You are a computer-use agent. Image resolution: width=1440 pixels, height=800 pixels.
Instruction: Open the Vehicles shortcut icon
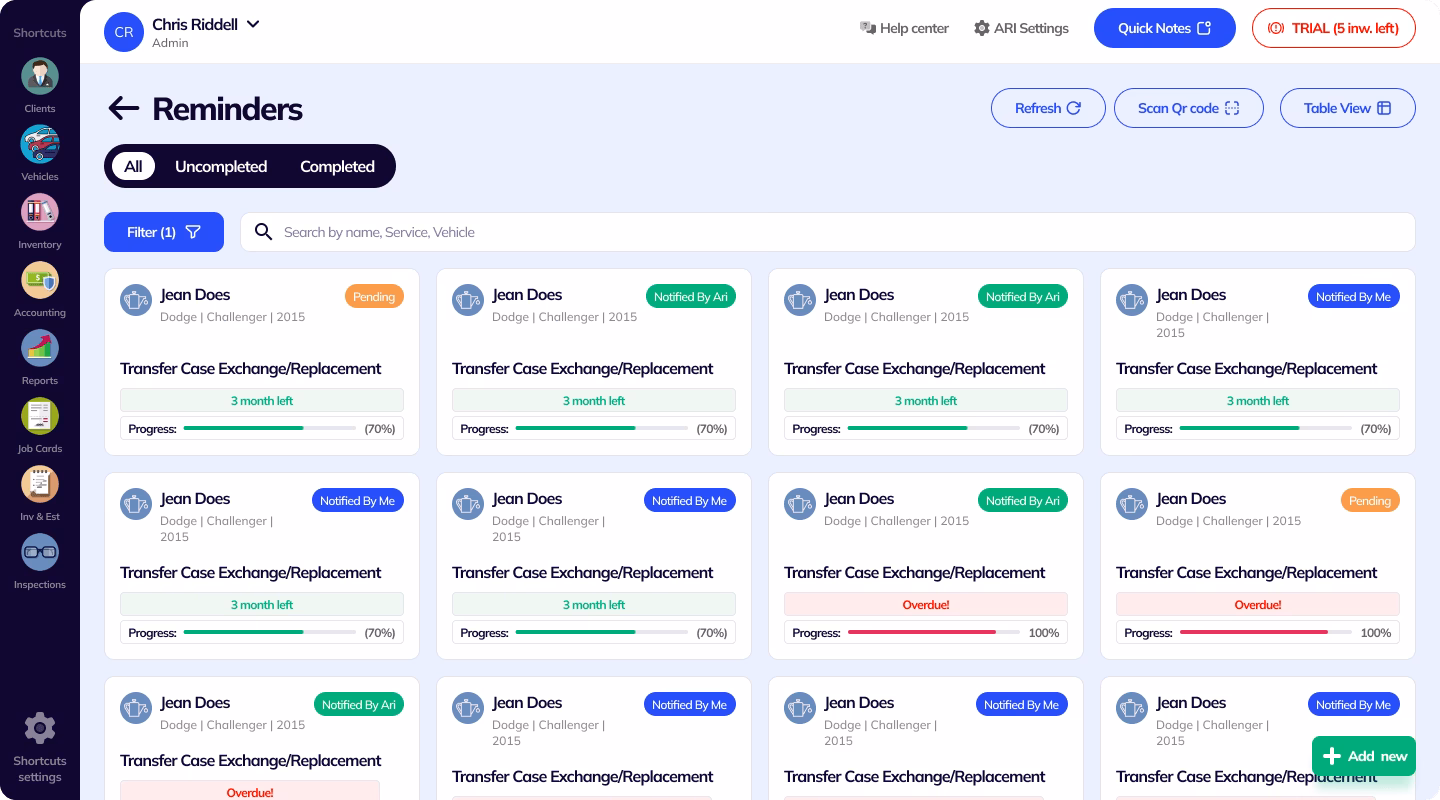(x=40, y=145)
